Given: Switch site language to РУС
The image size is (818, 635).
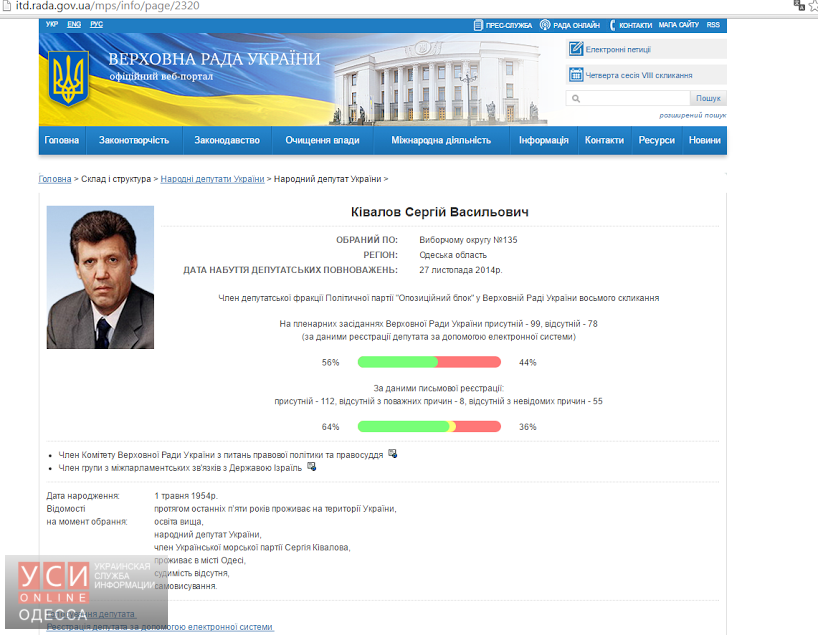Looking at the screenshot, I should [97, 24].
